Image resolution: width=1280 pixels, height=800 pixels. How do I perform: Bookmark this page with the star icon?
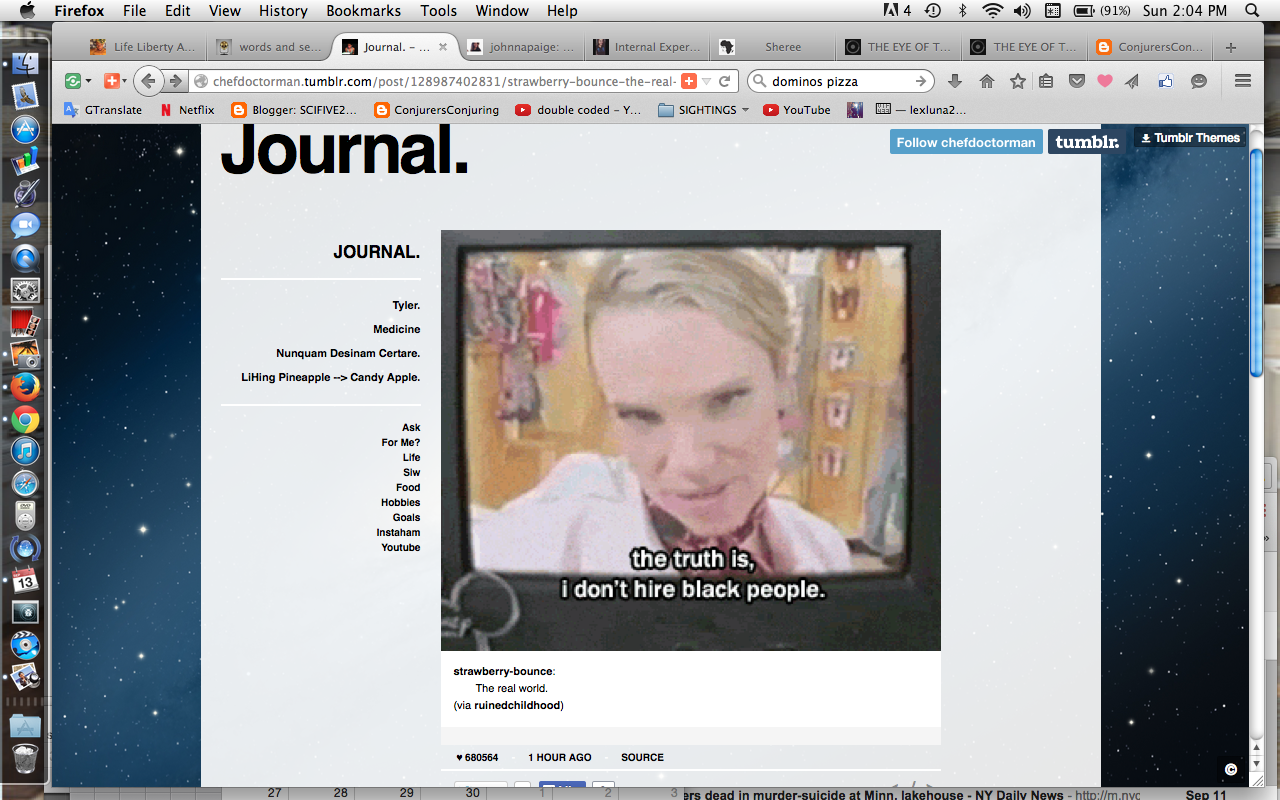click(1017, 81)
